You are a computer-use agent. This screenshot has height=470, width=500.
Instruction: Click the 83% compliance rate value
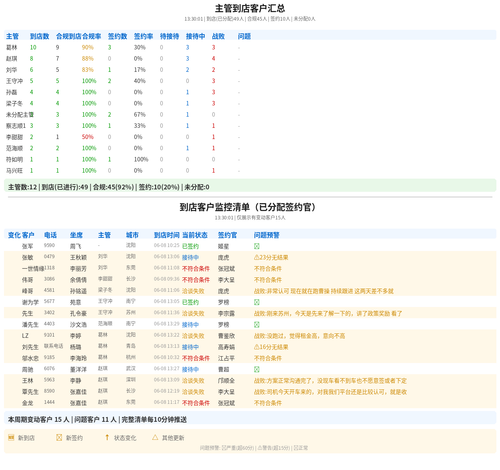(88, 70)
